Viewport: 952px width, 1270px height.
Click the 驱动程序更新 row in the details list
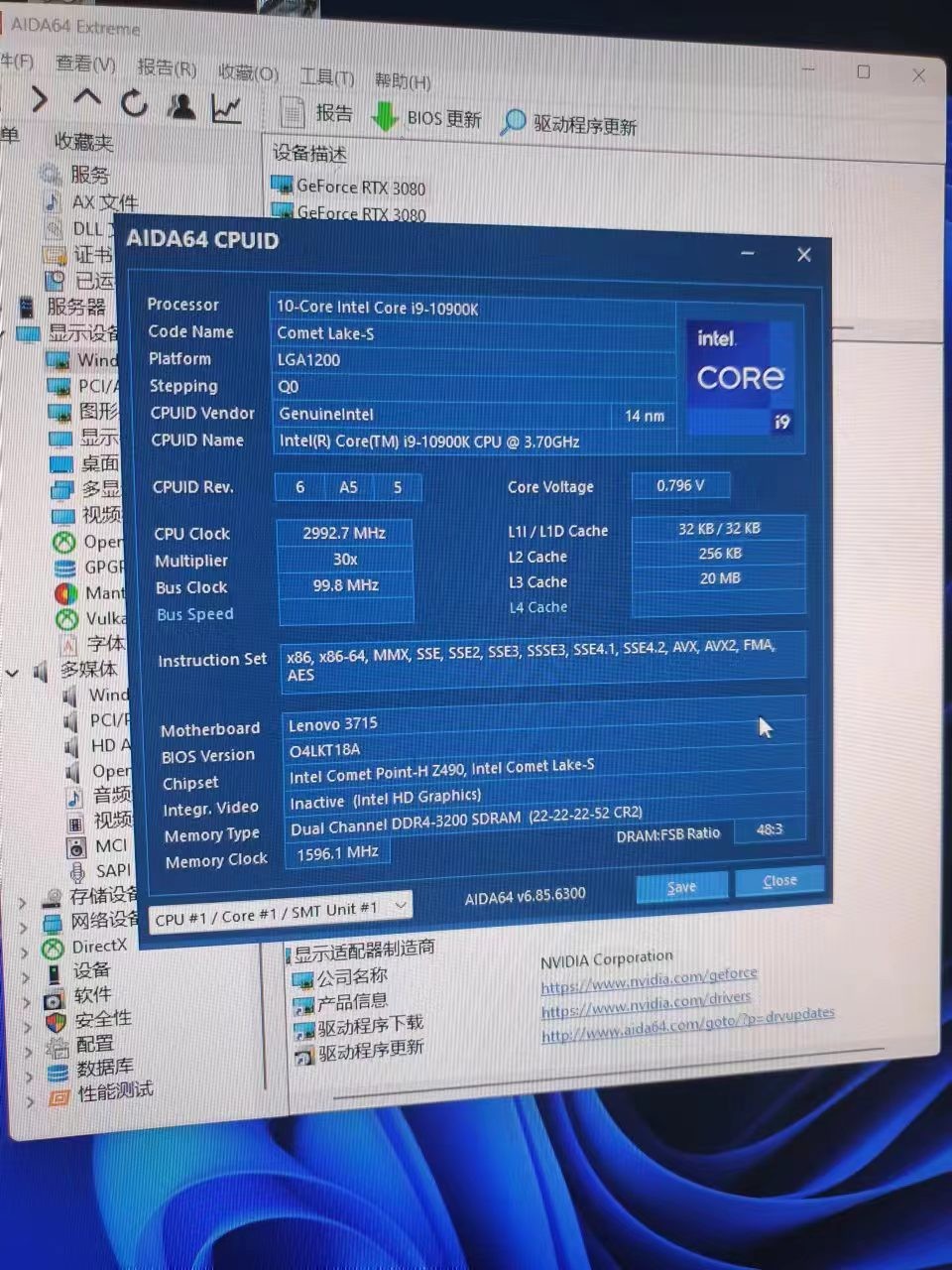click(360, 1050)
